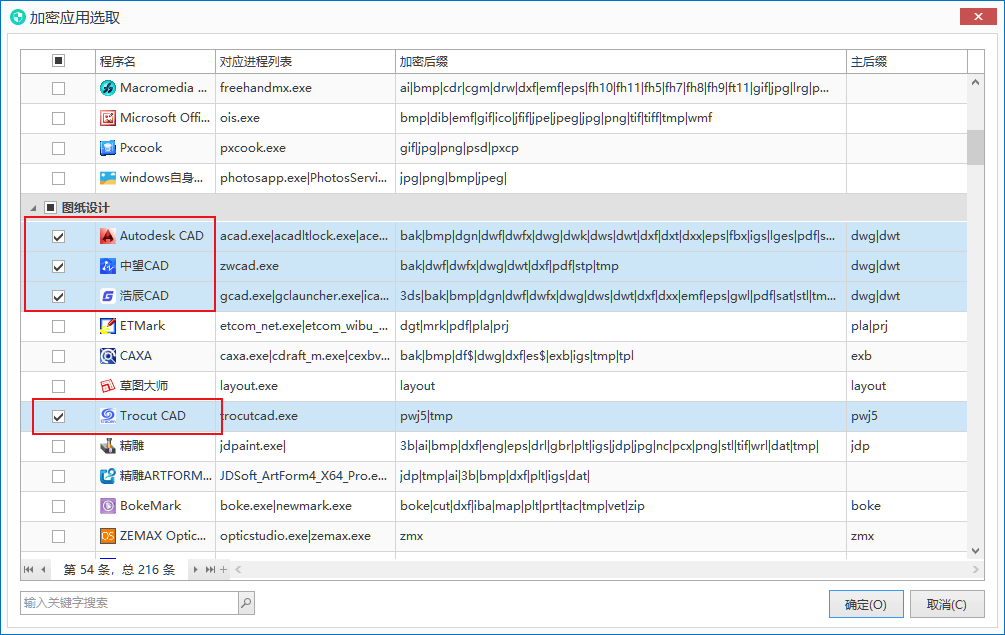Click the 草图大师 icon

click(108, 386)
